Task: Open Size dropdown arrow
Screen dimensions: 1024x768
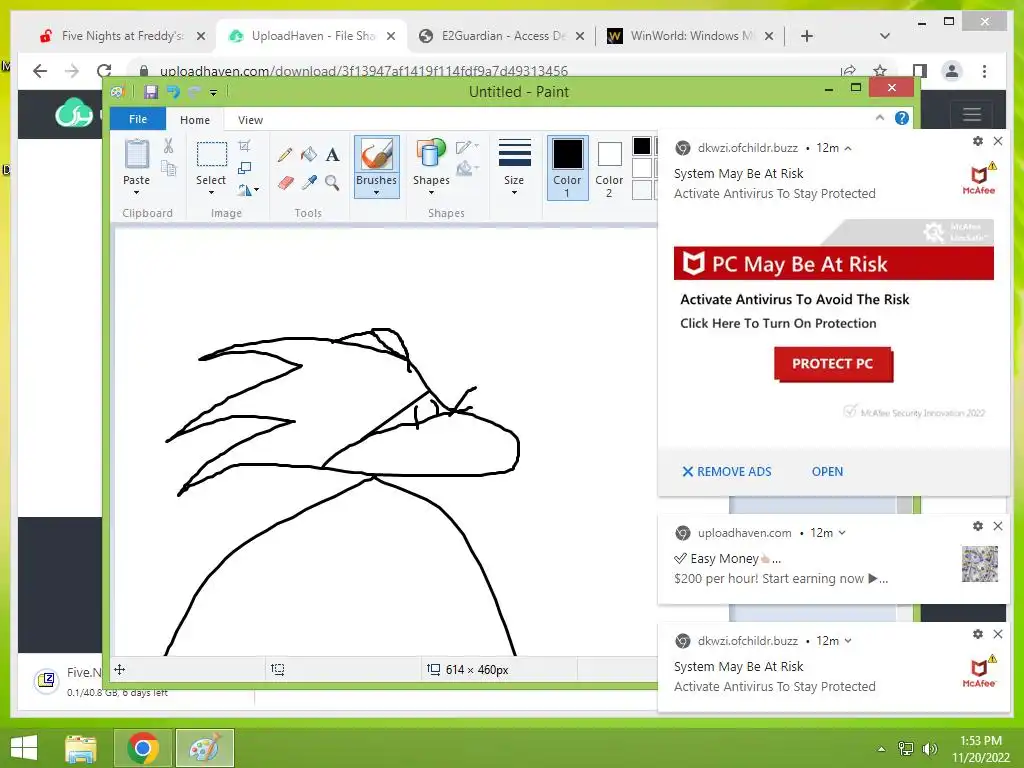Action: (x=514, y=193)
